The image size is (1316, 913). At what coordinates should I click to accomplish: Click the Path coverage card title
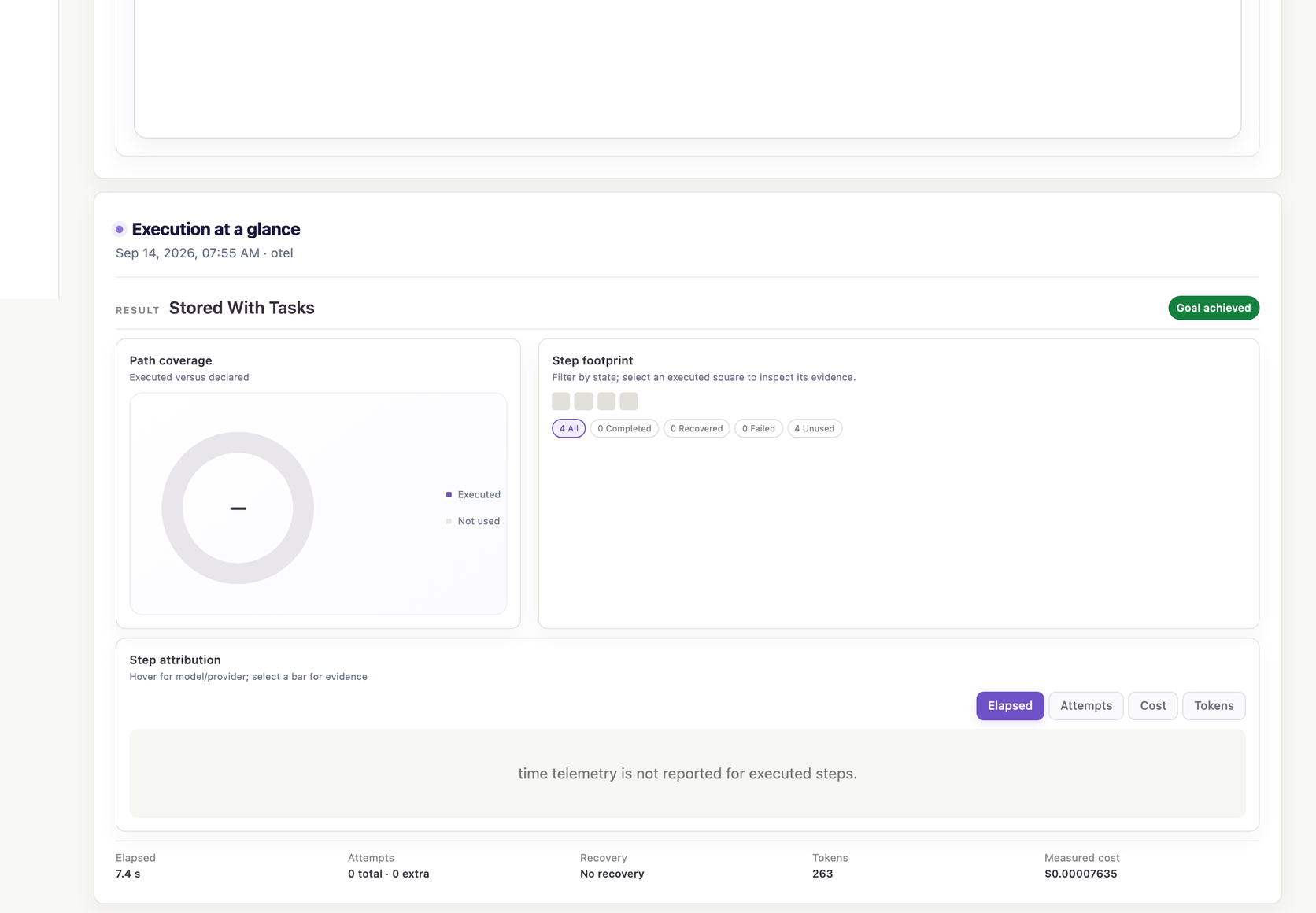pos(171,360)
